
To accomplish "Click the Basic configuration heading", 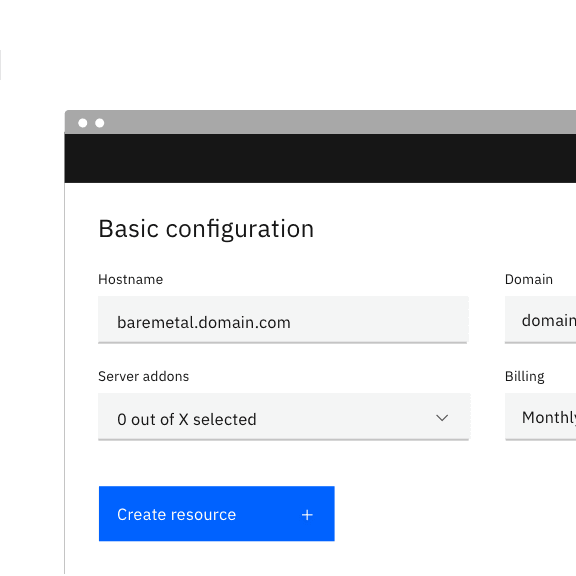I will pyautogui.click(x=206, y=230).
